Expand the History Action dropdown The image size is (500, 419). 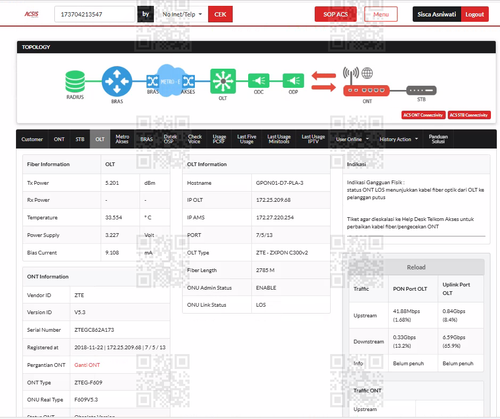click(398, 139)
